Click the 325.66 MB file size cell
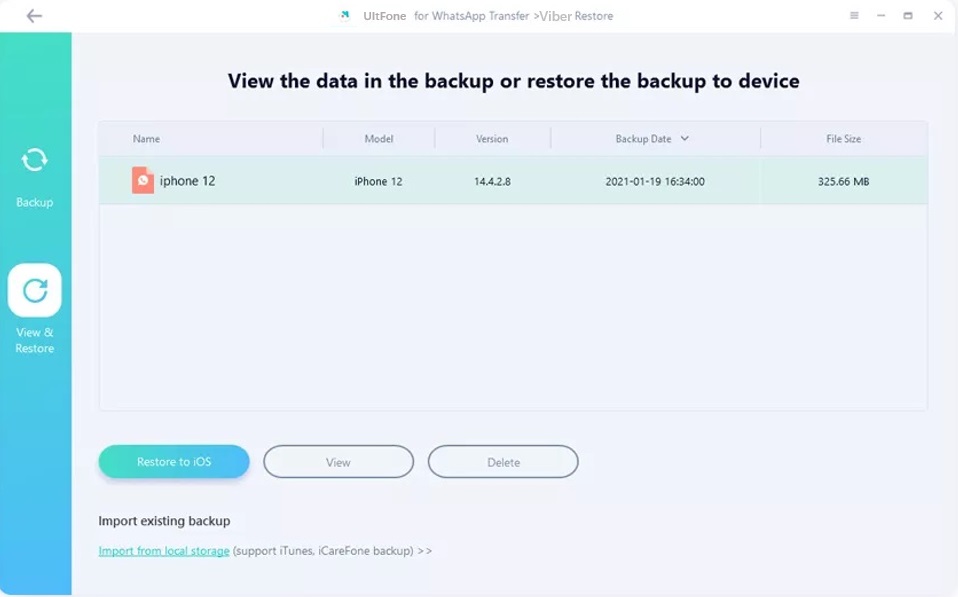 point(844,181)
